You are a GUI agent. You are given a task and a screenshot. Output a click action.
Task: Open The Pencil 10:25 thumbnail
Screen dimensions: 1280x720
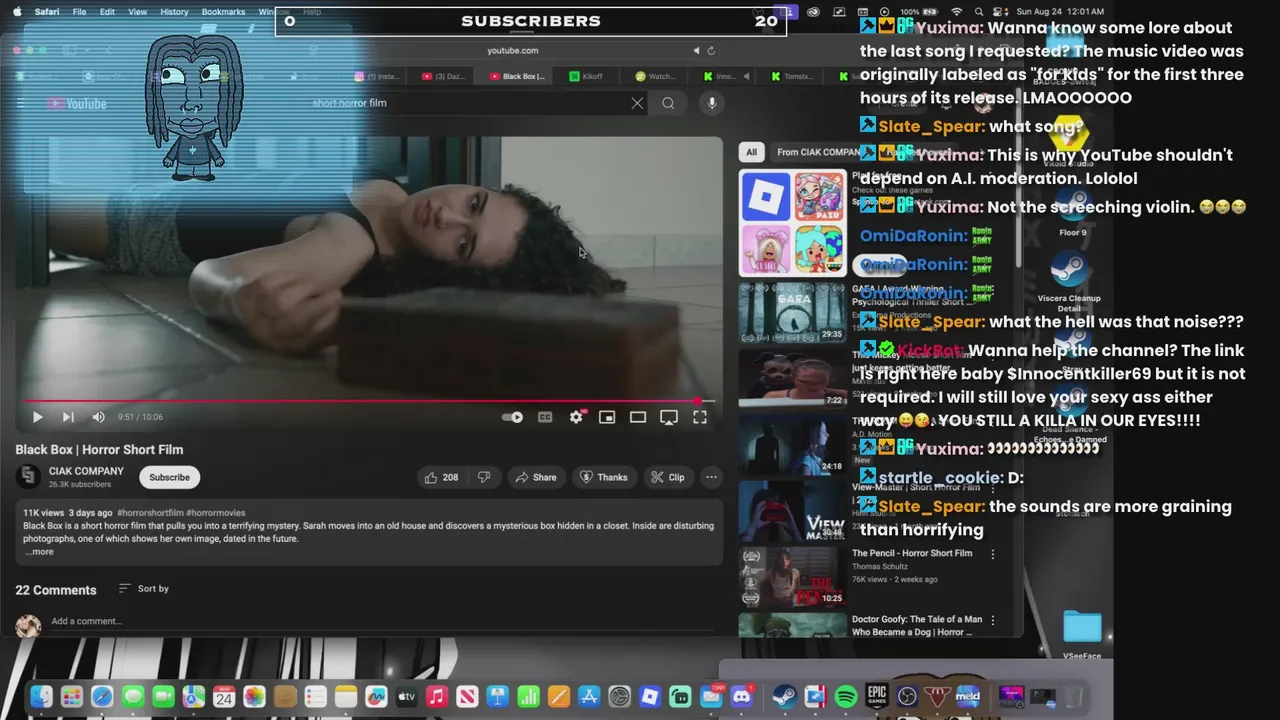[792, 577]
